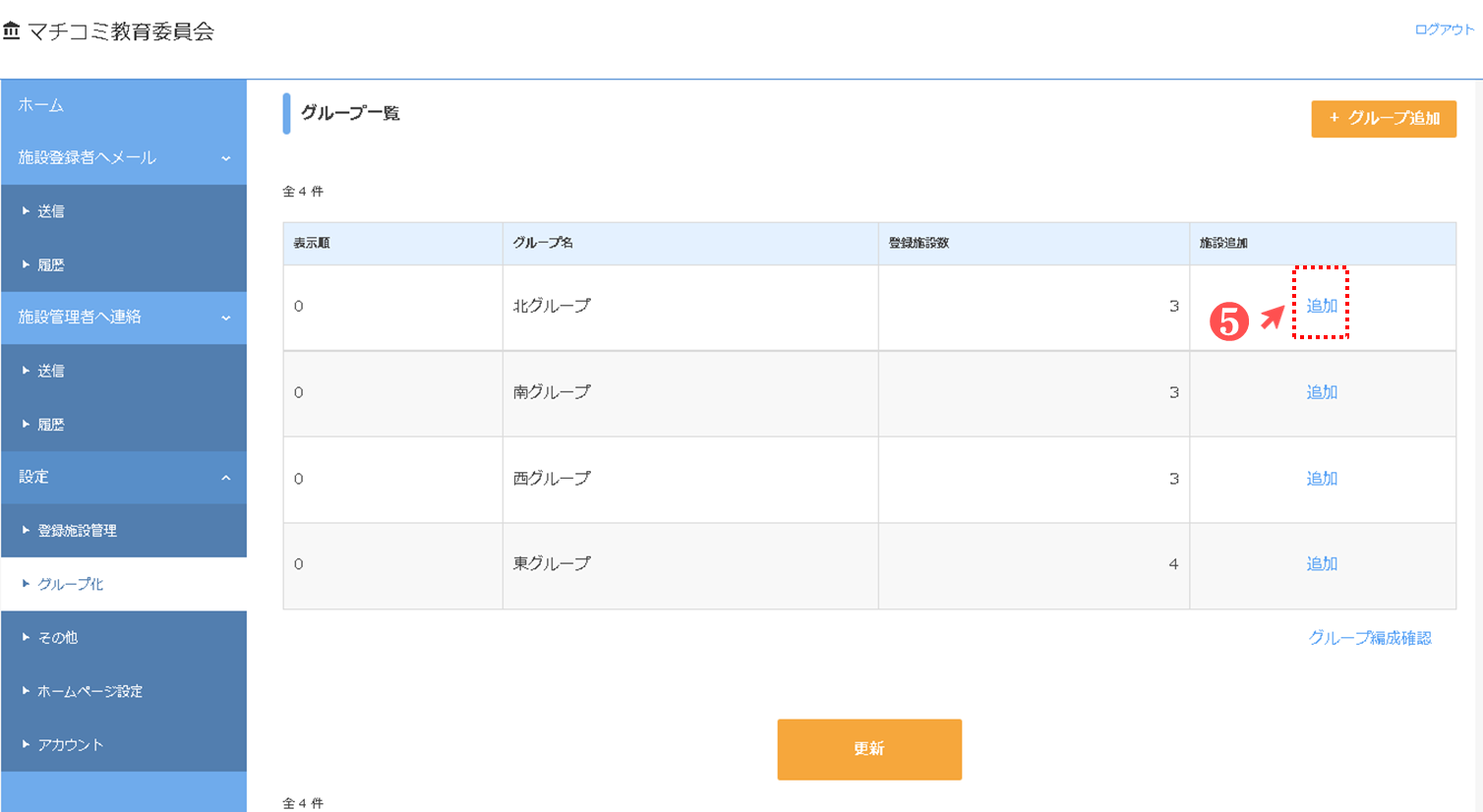
Task: Click the グループ一覧 heading
Action: coord(350,113)
